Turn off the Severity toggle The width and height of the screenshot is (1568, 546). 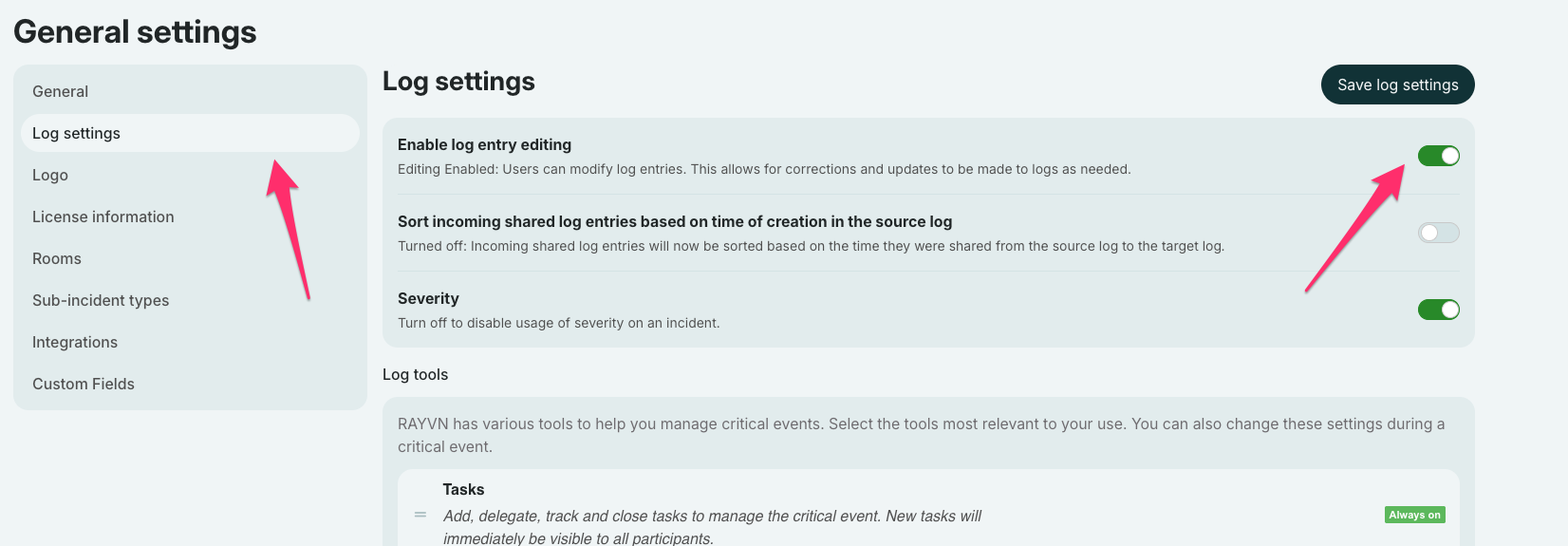1438,310
